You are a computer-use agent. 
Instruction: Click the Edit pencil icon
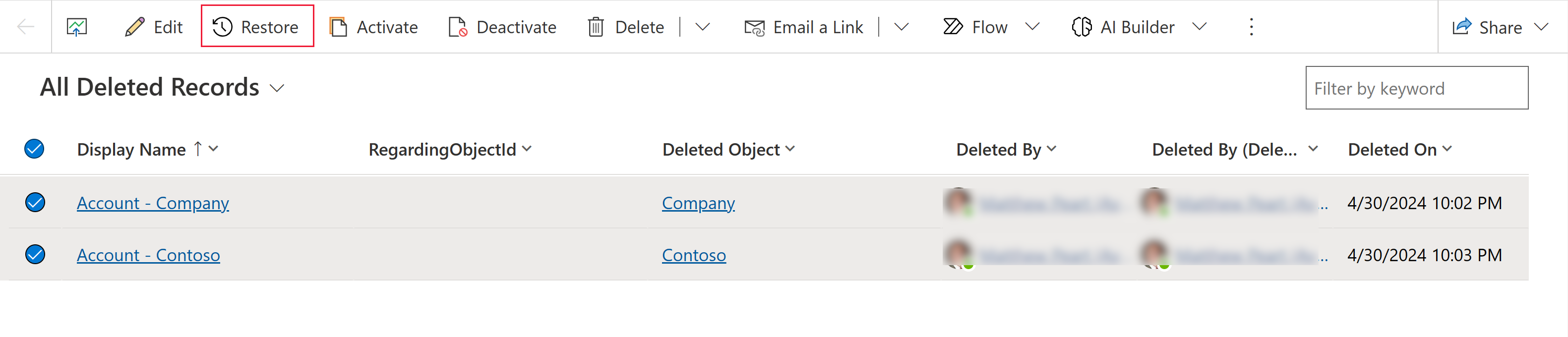(x=134, y=27)
